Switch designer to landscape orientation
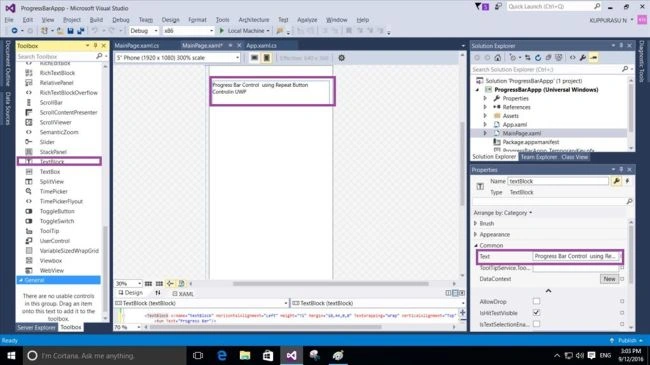Screen dimensions: 650x365 [x=255, y=58]
